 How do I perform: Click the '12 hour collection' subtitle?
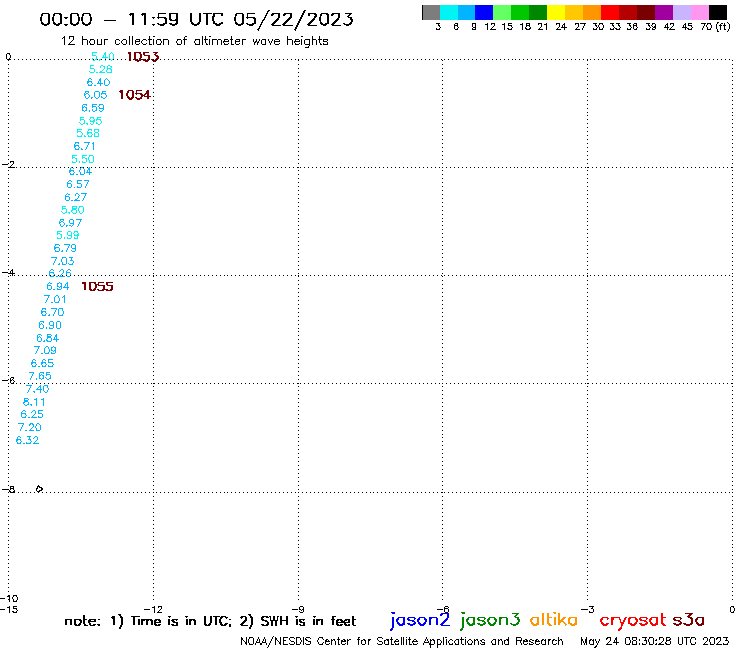tap(194, 41)
